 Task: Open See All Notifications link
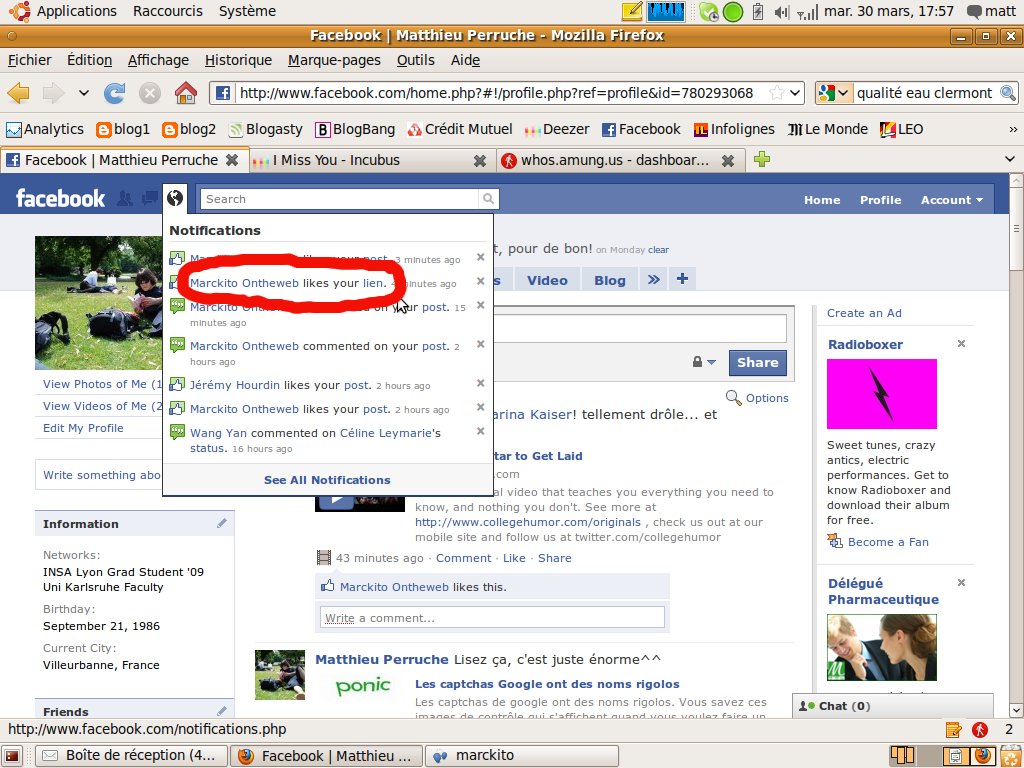click(x=327, y=480)
